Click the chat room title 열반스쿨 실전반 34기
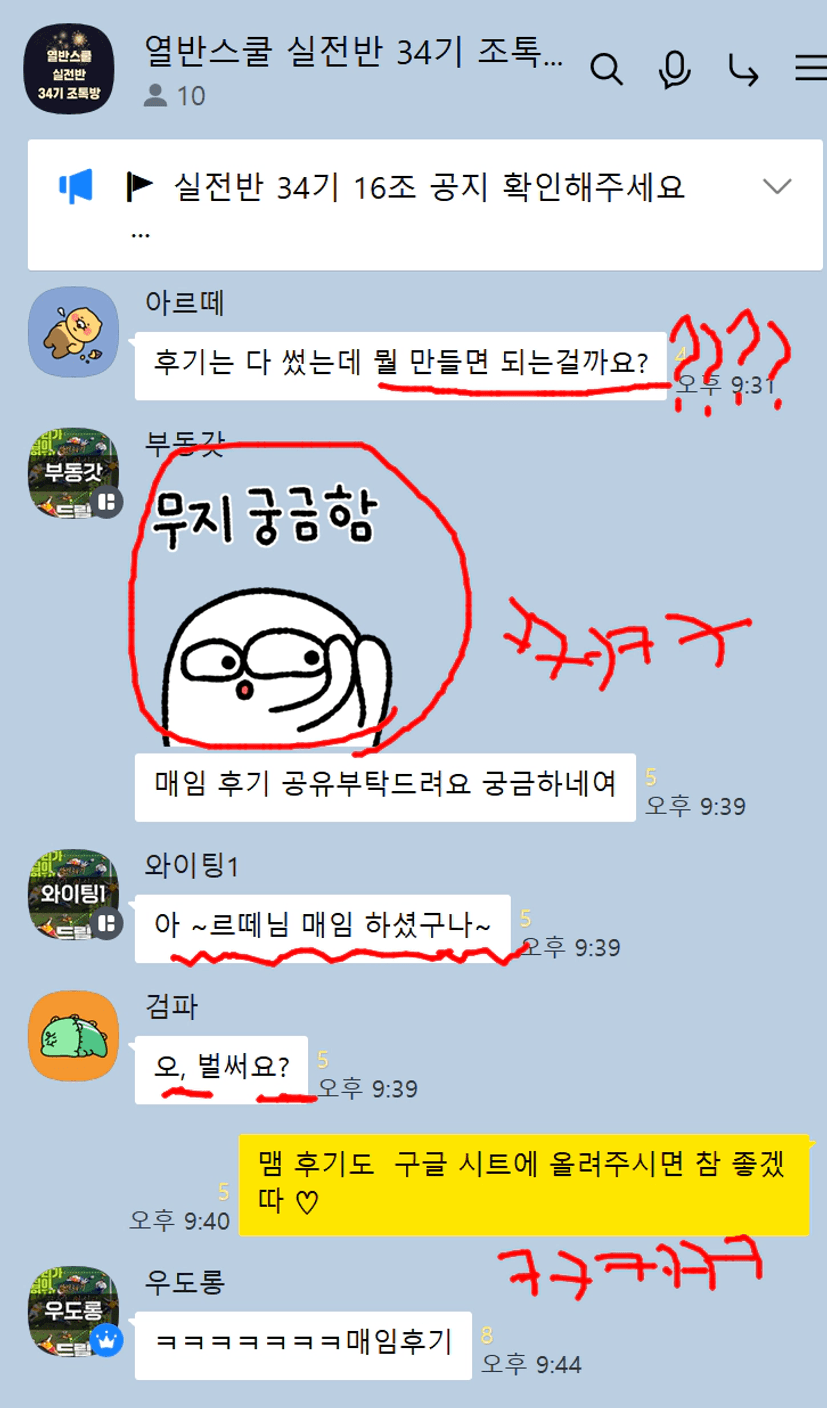Viewport: 827px width, 1408px height. tap(354, 52)
